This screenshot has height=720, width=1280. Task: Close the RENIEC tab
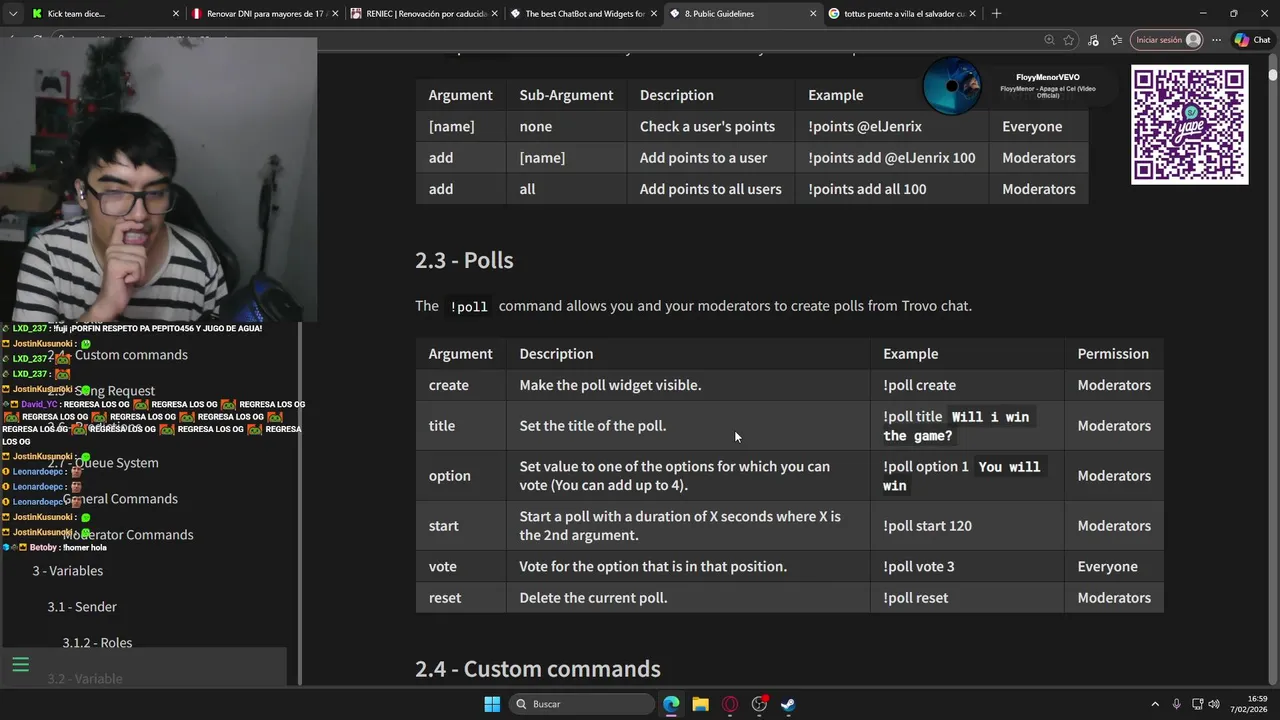(494, 14)
